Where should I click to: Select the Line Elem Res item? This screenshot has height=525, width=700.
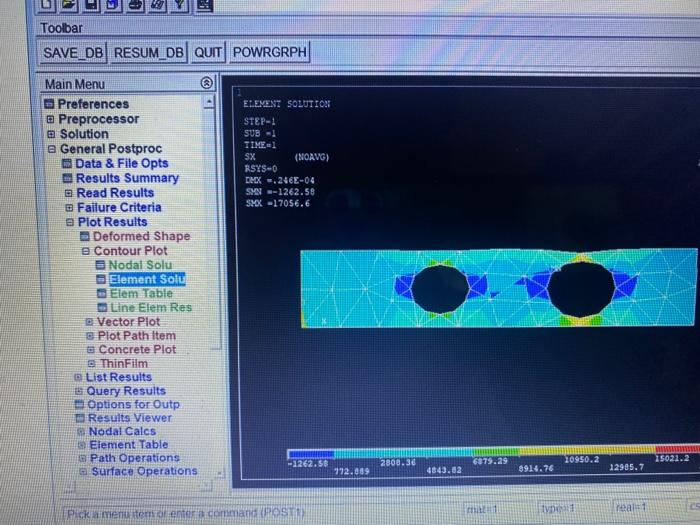(x=151, y=308)
